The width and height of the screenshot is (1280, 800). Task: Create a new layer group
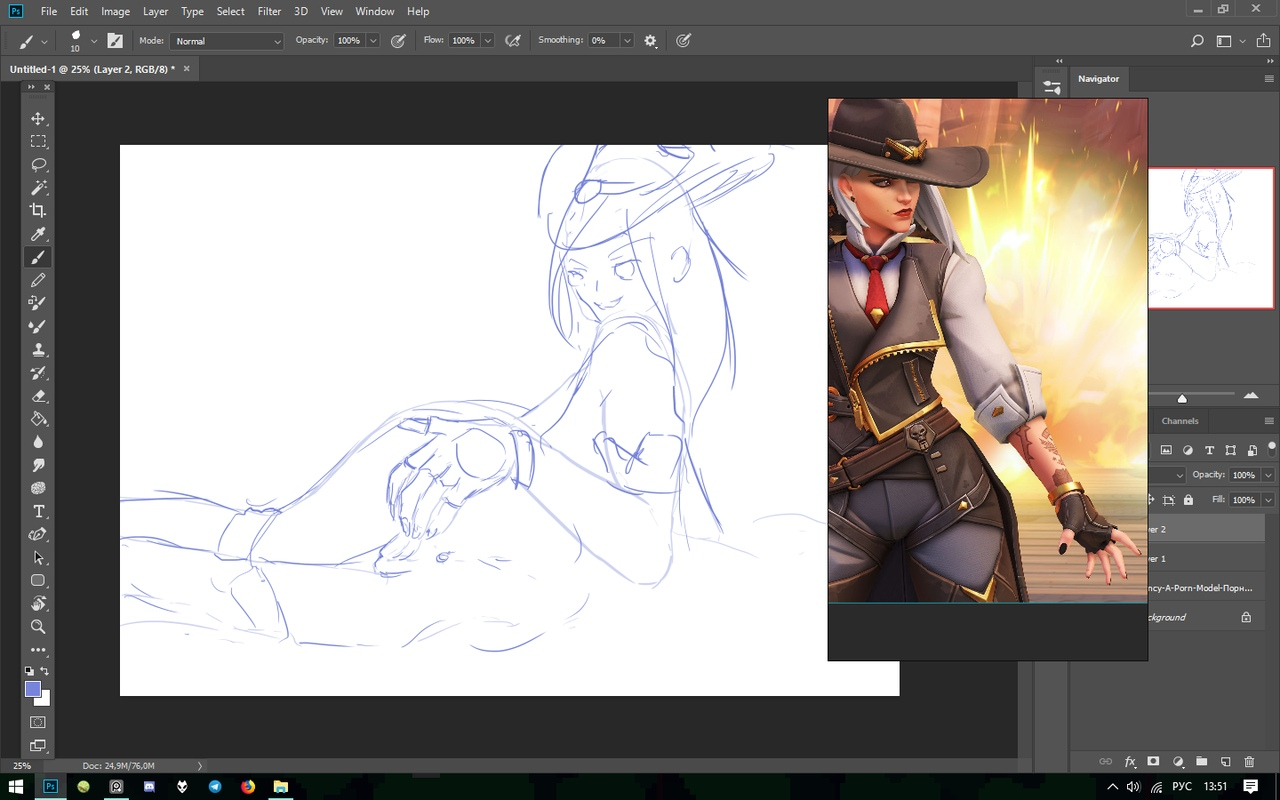[1201, 762]
